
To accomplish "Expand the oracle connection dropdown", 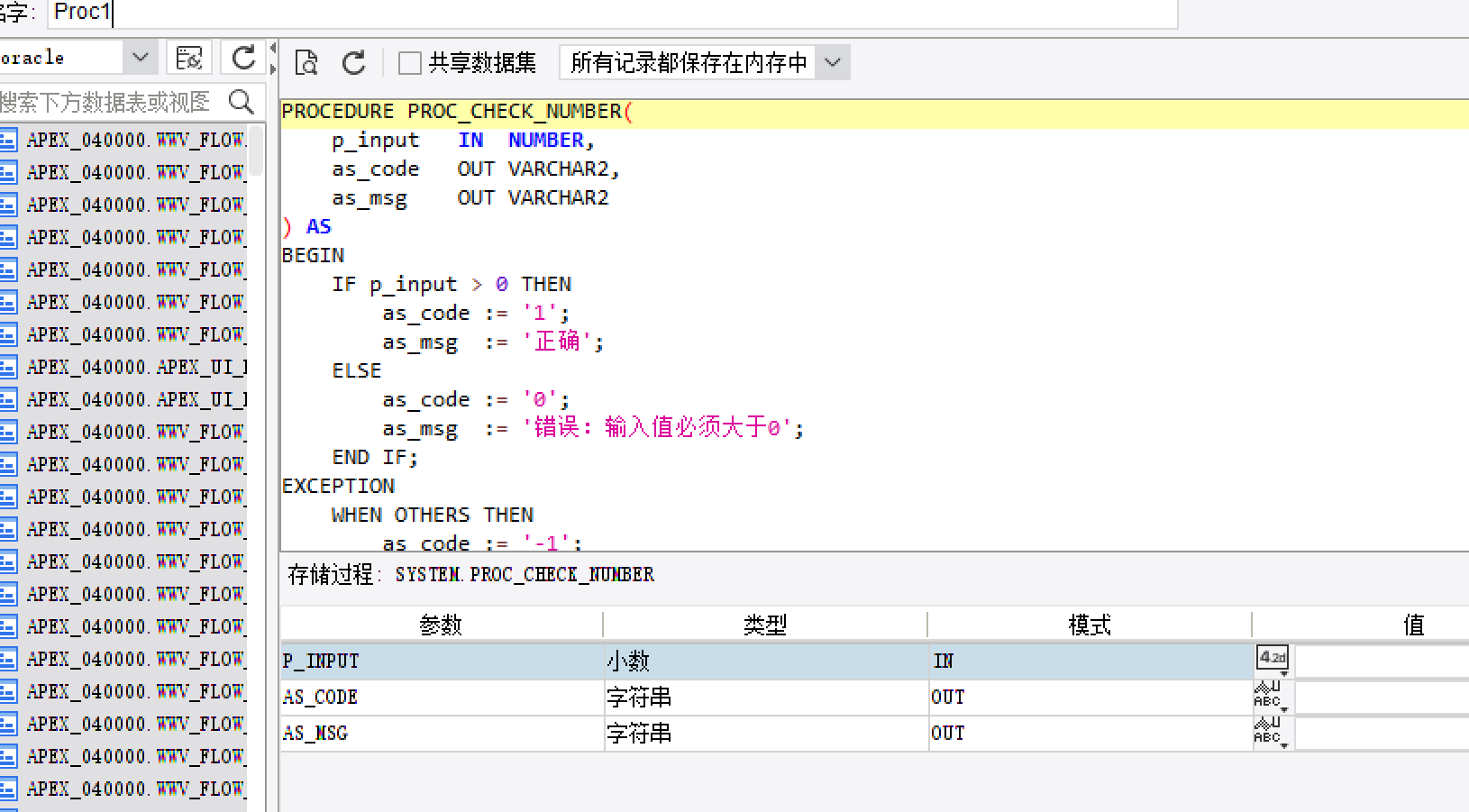I will click(x=140, y=58).
